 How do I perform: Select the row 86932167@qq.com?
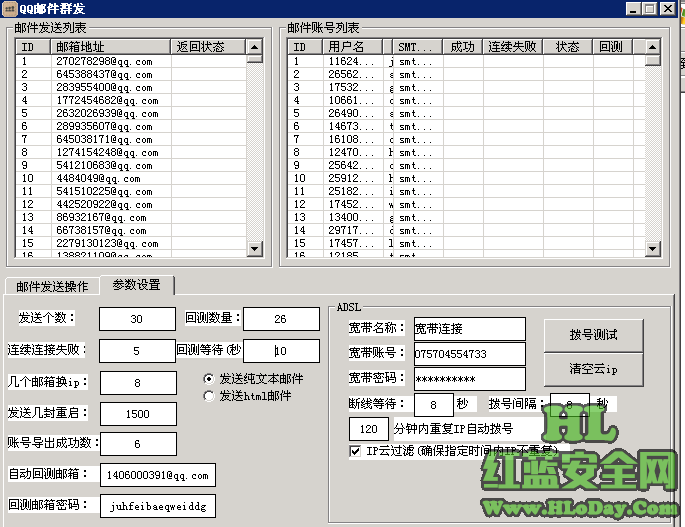pos(131,217)
